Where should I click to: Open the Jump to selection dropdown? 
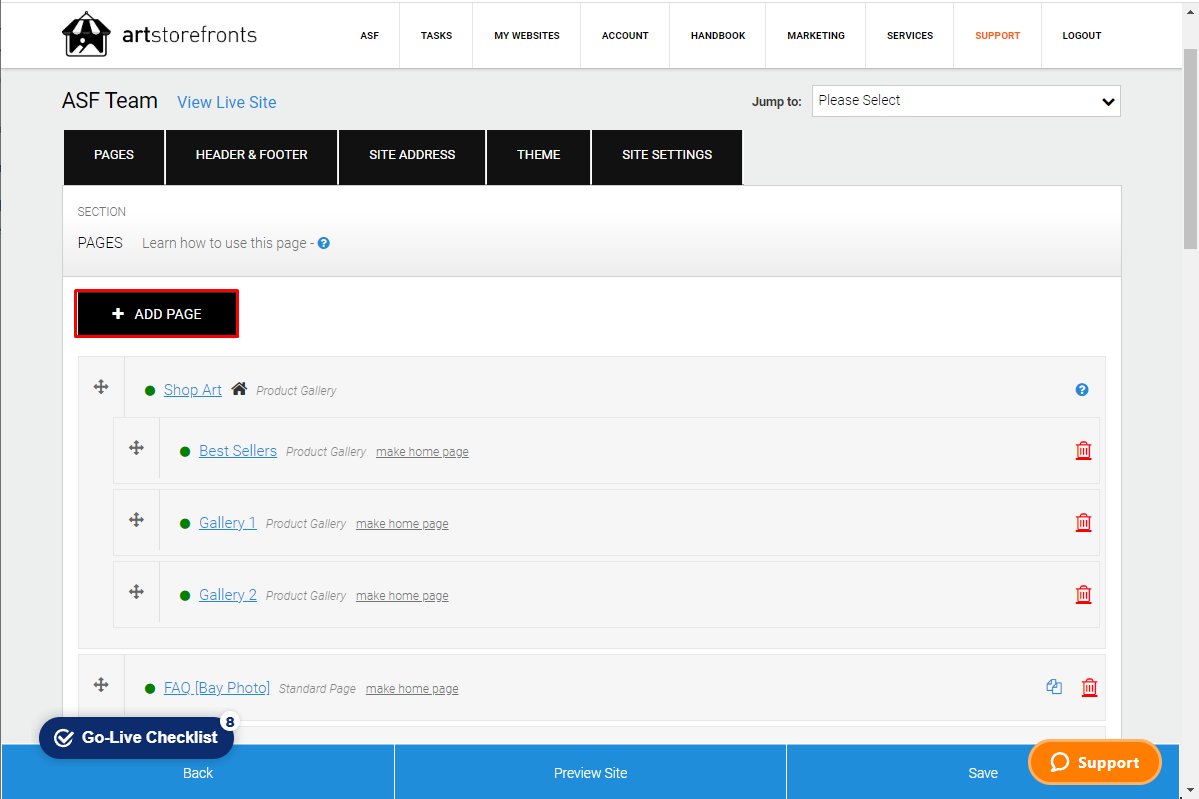pos(965,100)
